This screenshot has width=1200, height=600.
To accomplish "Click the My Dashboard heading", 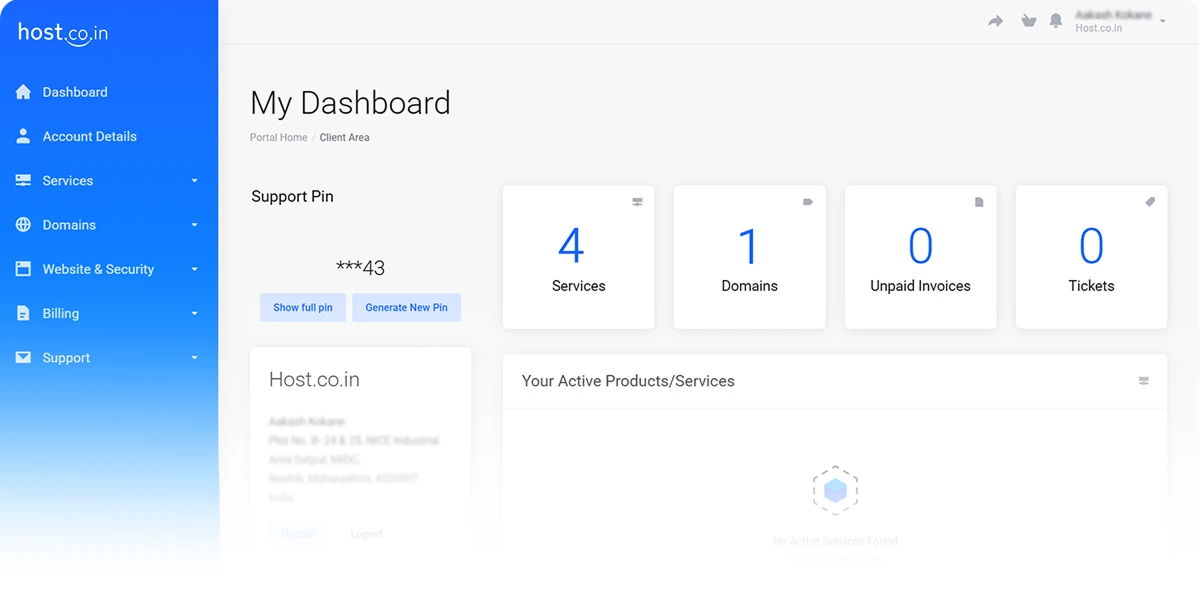I will coord(350,103).
